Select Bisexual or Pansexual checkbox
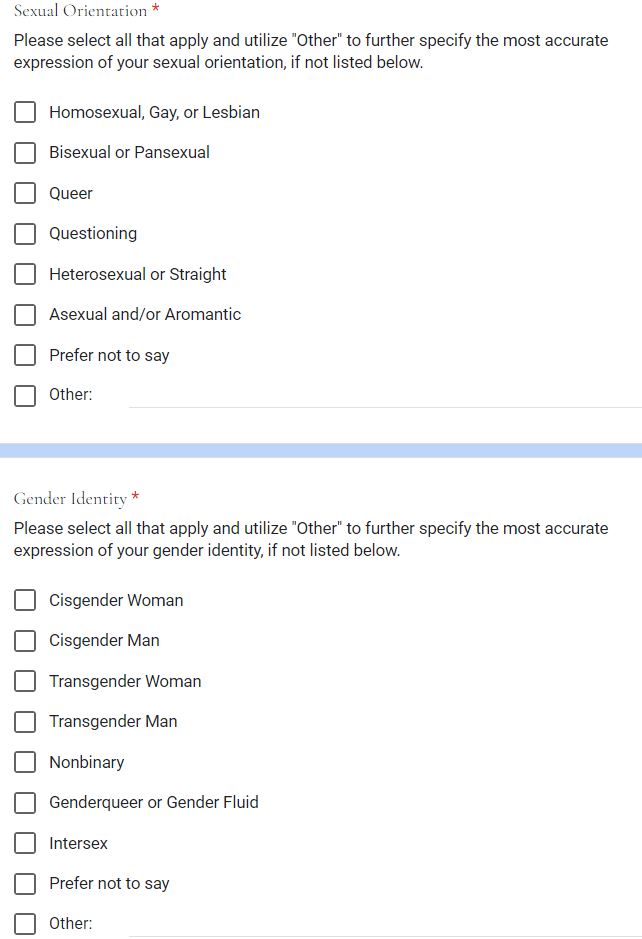Viewport: 642px width, 939px height. [25, 153]
